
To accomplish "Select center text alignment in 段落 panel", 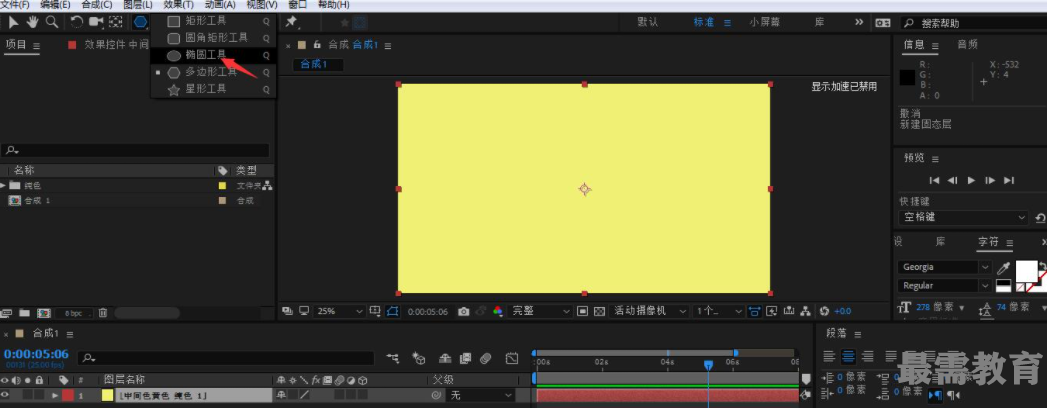I will [x=849, y=356].
